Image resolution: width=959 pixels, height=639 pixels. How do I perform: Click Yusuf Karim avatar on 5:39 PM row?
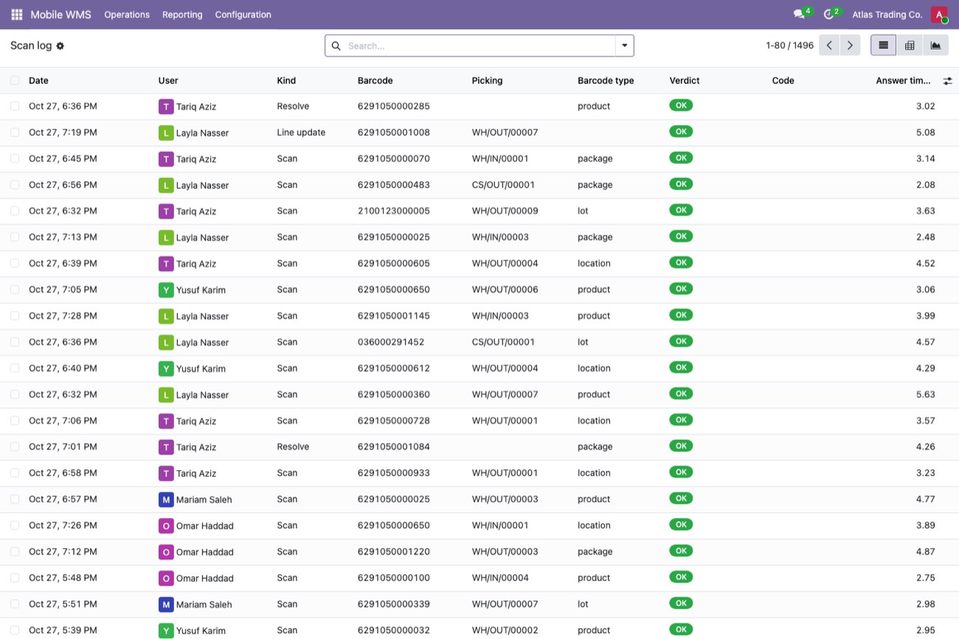click(166, 630)
